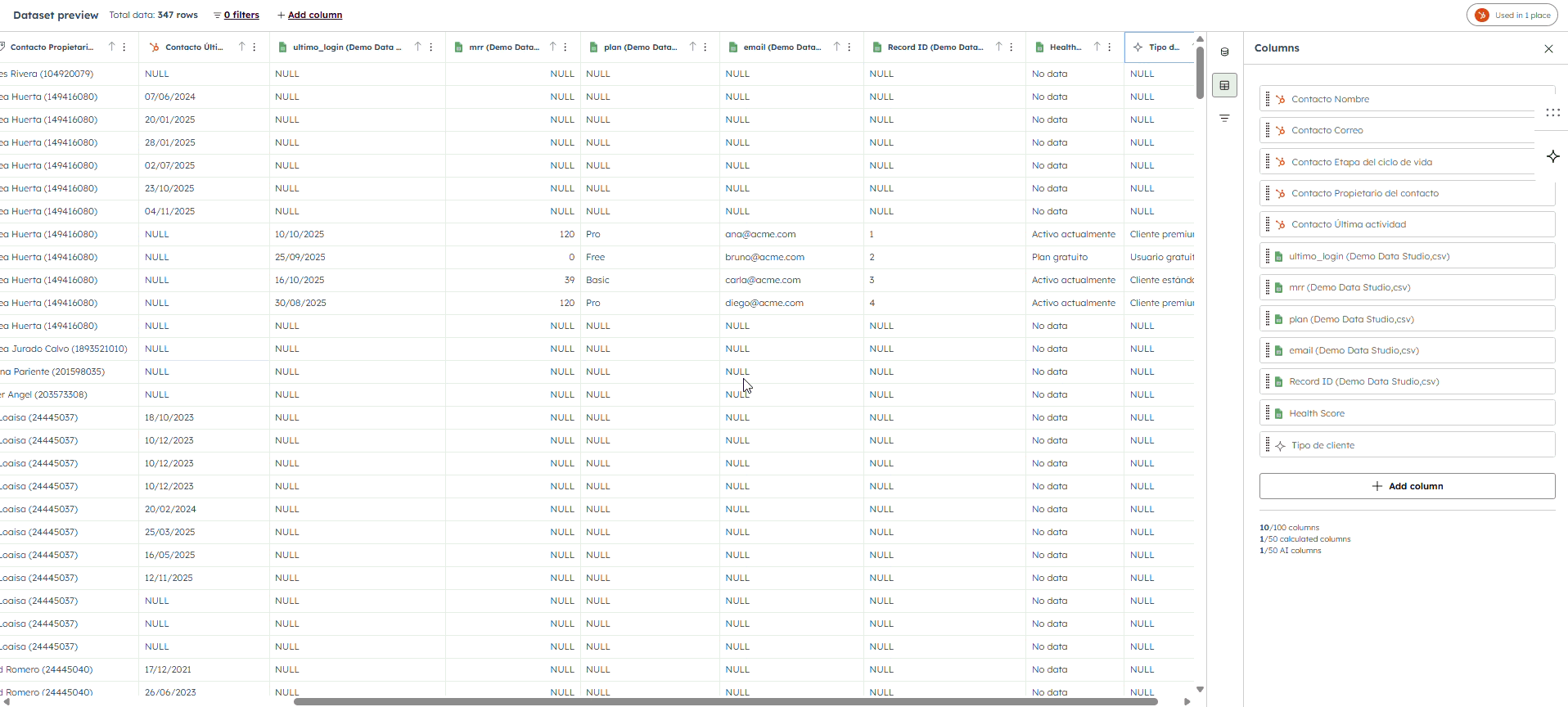The height and width of the screenshot is (707, 1568).
Task: Click the AI sparkle assistant icon
Action: pyautogui.click(x=1552, y=156)
